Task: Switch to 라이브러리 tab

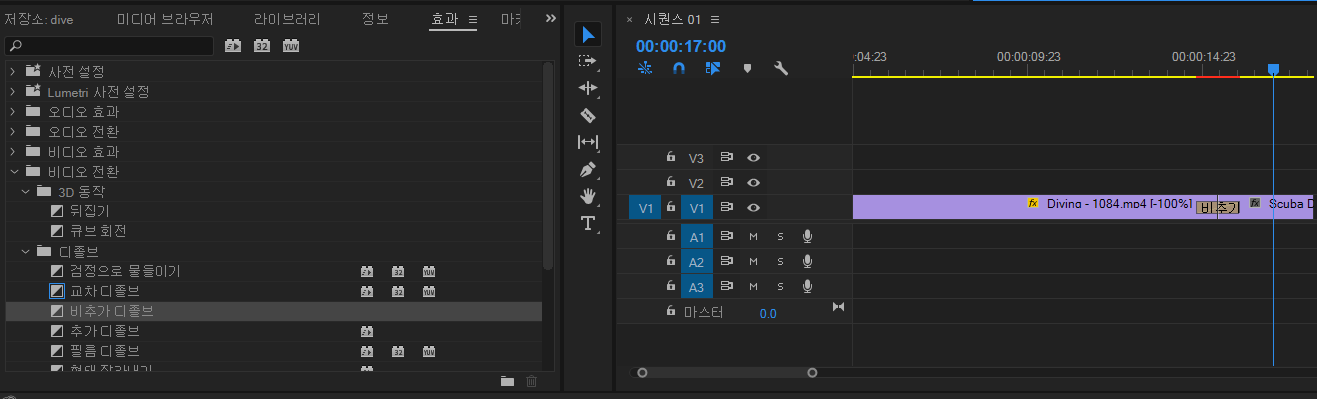Action: pos(287,19)
